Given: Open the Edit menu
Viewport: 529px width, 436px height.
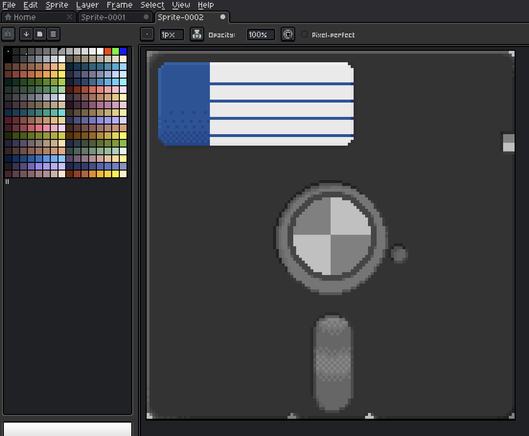Looking at the screenshot, I should pyautogui.click(x=30, y=5).
